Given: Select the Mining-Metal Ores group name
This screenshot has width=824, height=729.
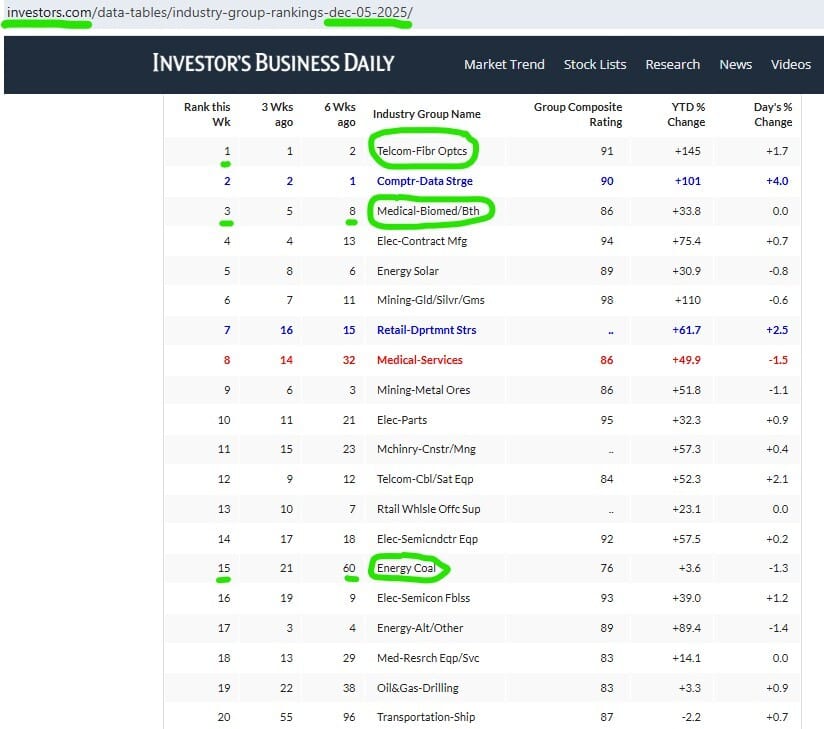Looking at the screenshot, I should (x=424, y=389).
